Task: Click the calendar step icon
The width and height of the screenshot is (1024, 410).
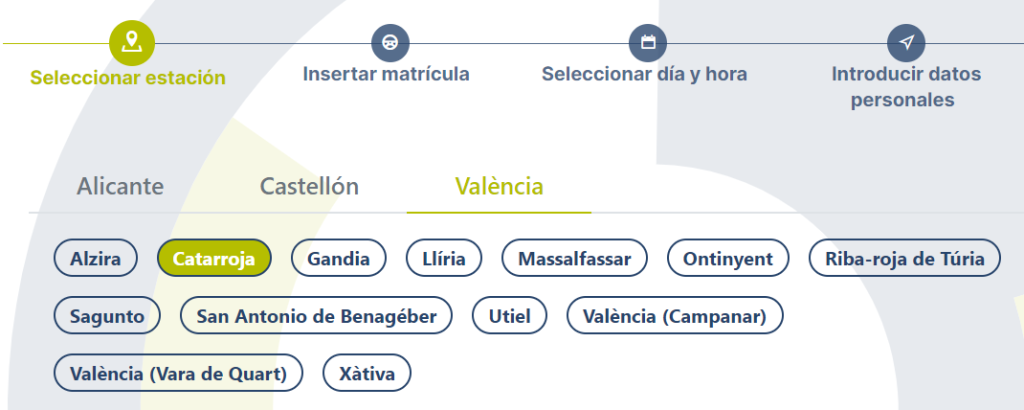Action: (x=647, y=43)
